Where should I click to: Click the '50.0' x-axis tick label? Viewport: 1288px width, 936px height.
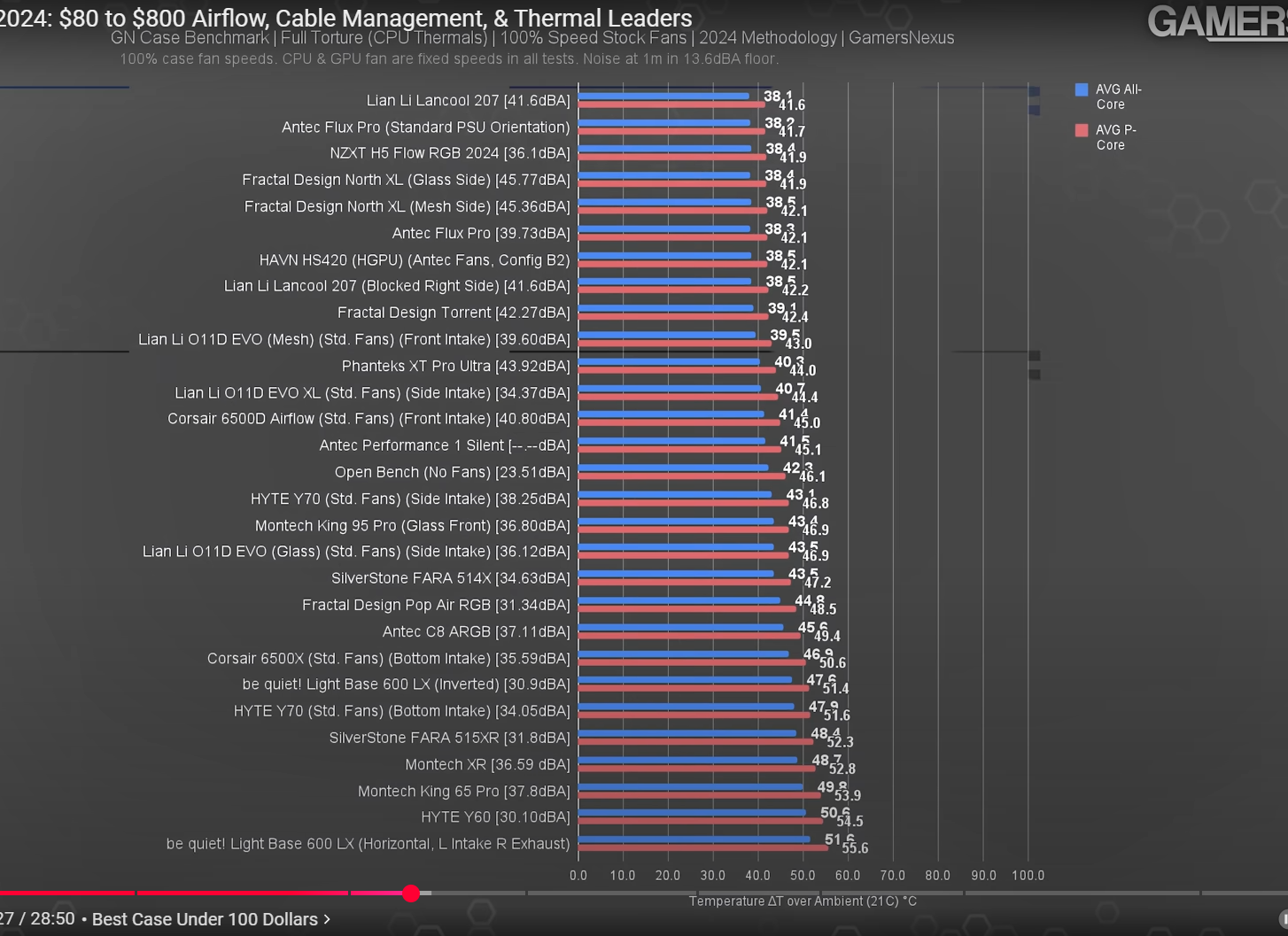(x=803, y=875)
